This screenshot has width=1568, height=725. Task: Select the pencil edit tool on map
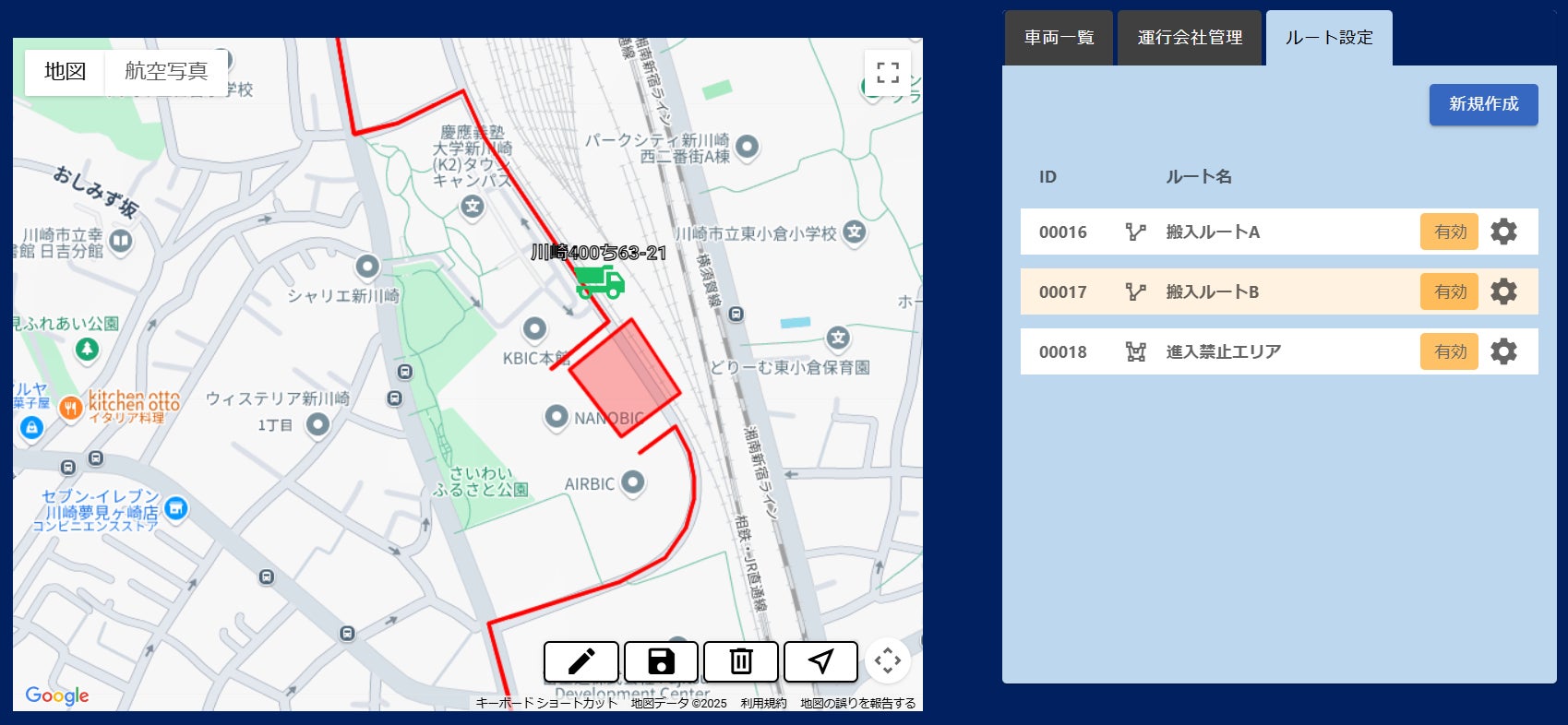pyautogui.click(x=581, y=661)
